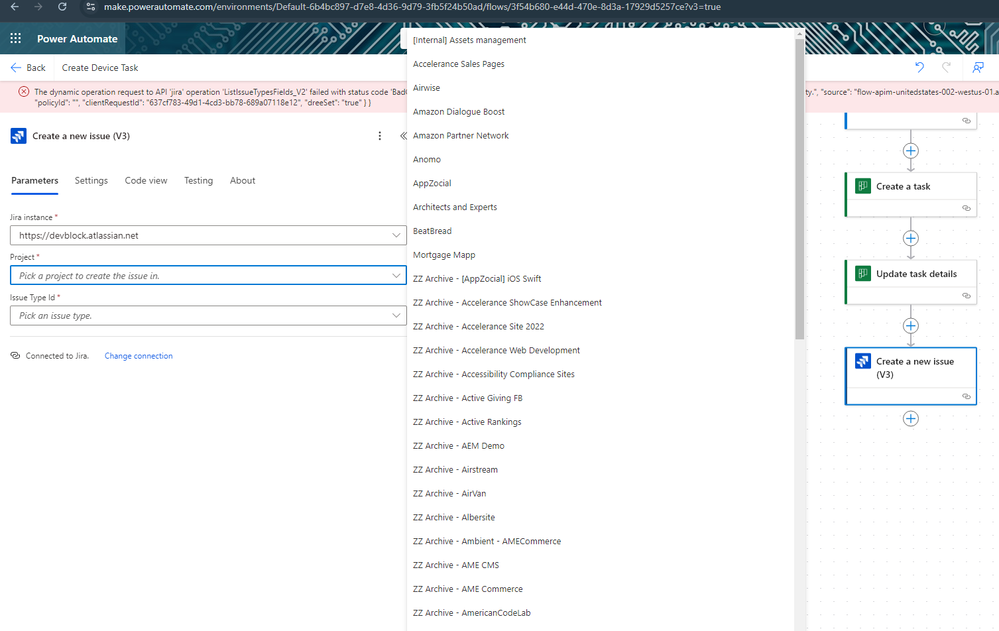The image size is (999, 631).
Task: Open the Testing tab
Action: pyautogui.click(x=198, y=180)
